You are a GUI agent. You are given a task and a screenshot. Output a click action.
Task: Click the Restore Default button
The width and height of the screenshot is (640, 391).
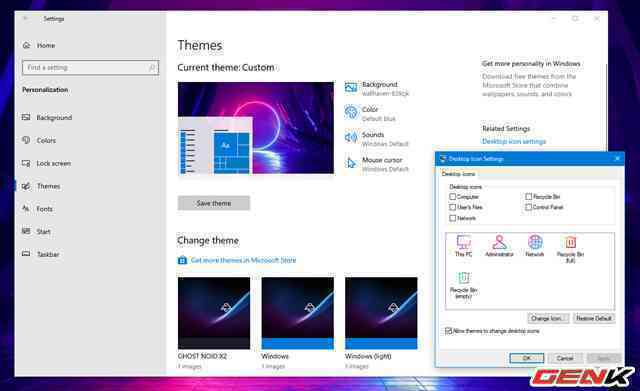[x=593, y=318]
